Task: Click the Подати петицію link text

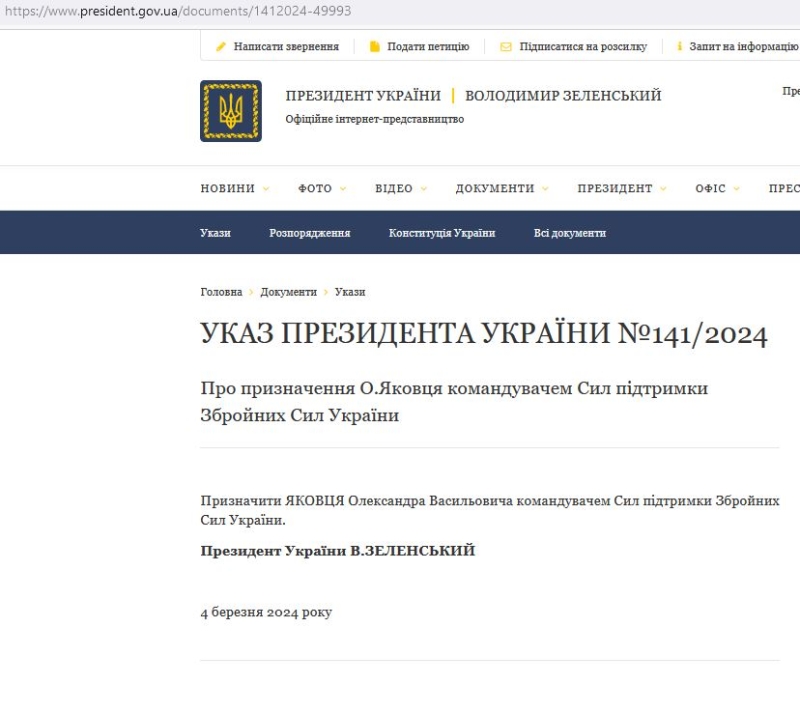Action: pyautogui.click(x=428, y=47)
